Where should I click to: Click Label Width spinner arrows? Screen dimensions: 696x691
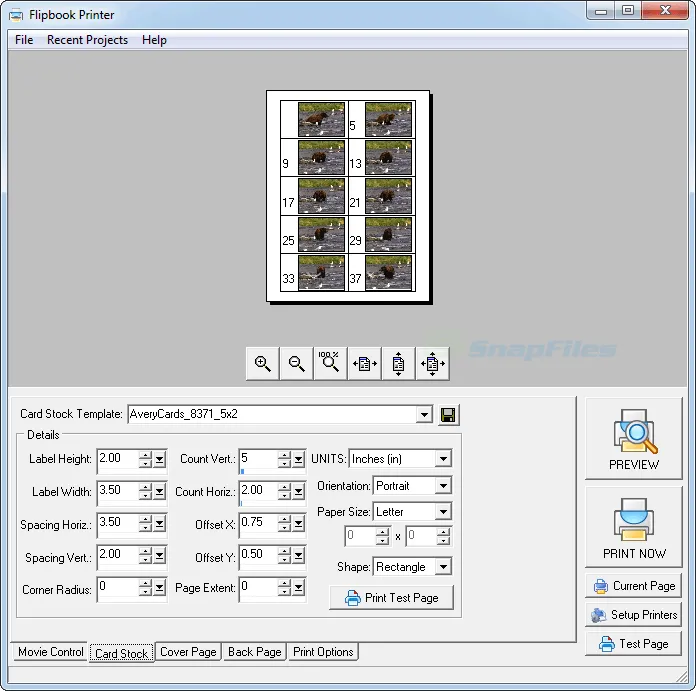[x=145, y=492]
